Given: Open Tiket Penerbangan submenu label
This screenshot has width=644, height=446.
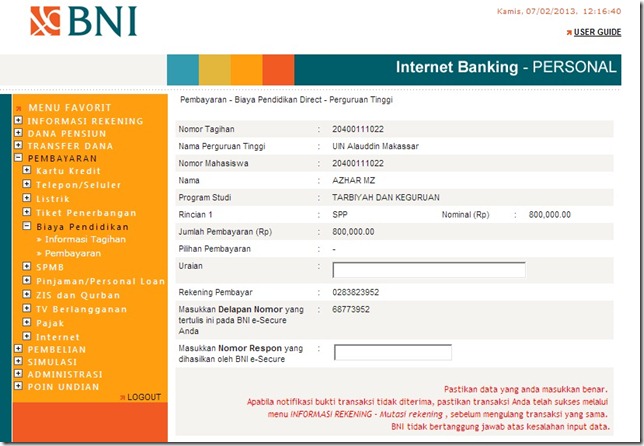Looking at the screenshot, I should point(86,213).
